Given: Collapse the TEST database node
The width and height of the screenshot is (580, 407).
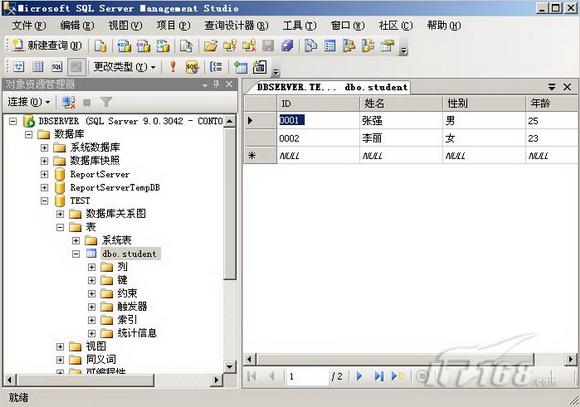Looking at the screenshot, I should (44, 201).
